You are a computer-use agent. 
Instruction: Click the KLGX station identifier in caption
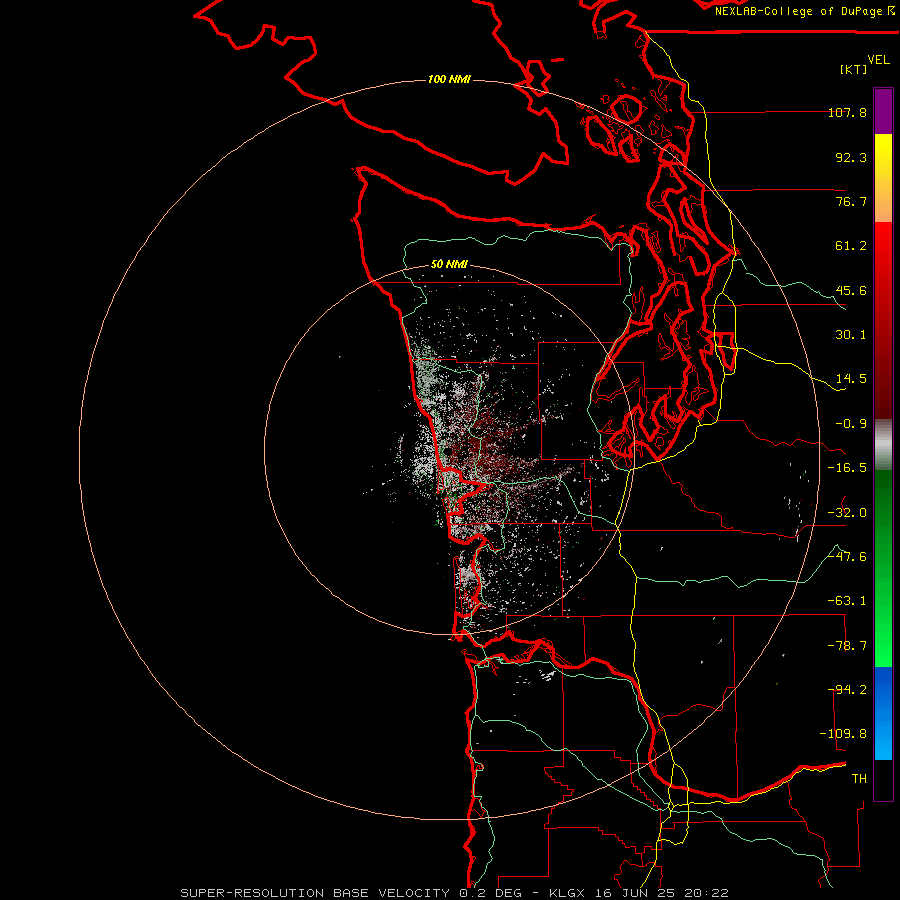567,893
